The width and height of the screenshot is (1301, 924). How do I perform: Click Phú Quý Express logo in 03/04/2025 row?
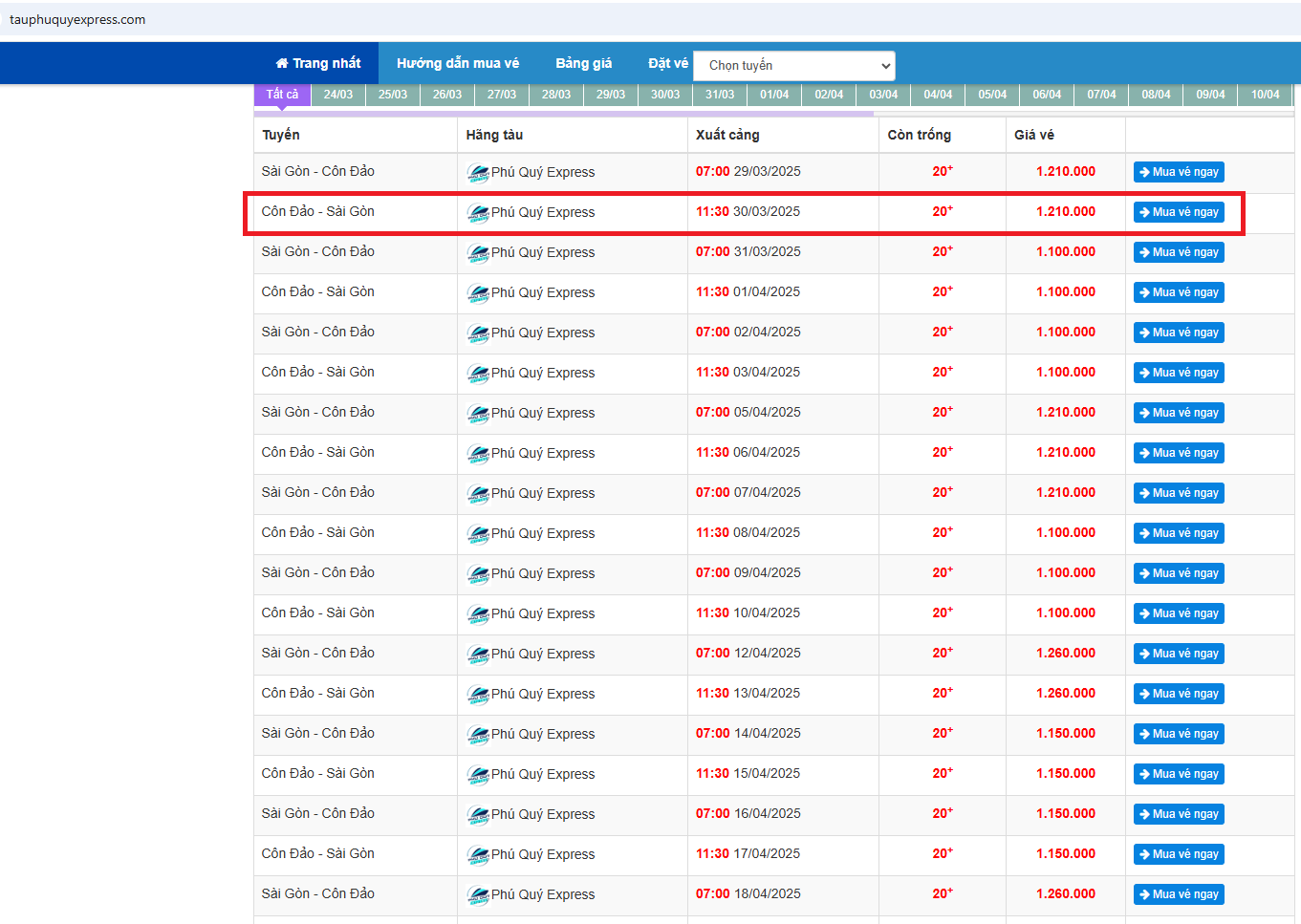478,374
